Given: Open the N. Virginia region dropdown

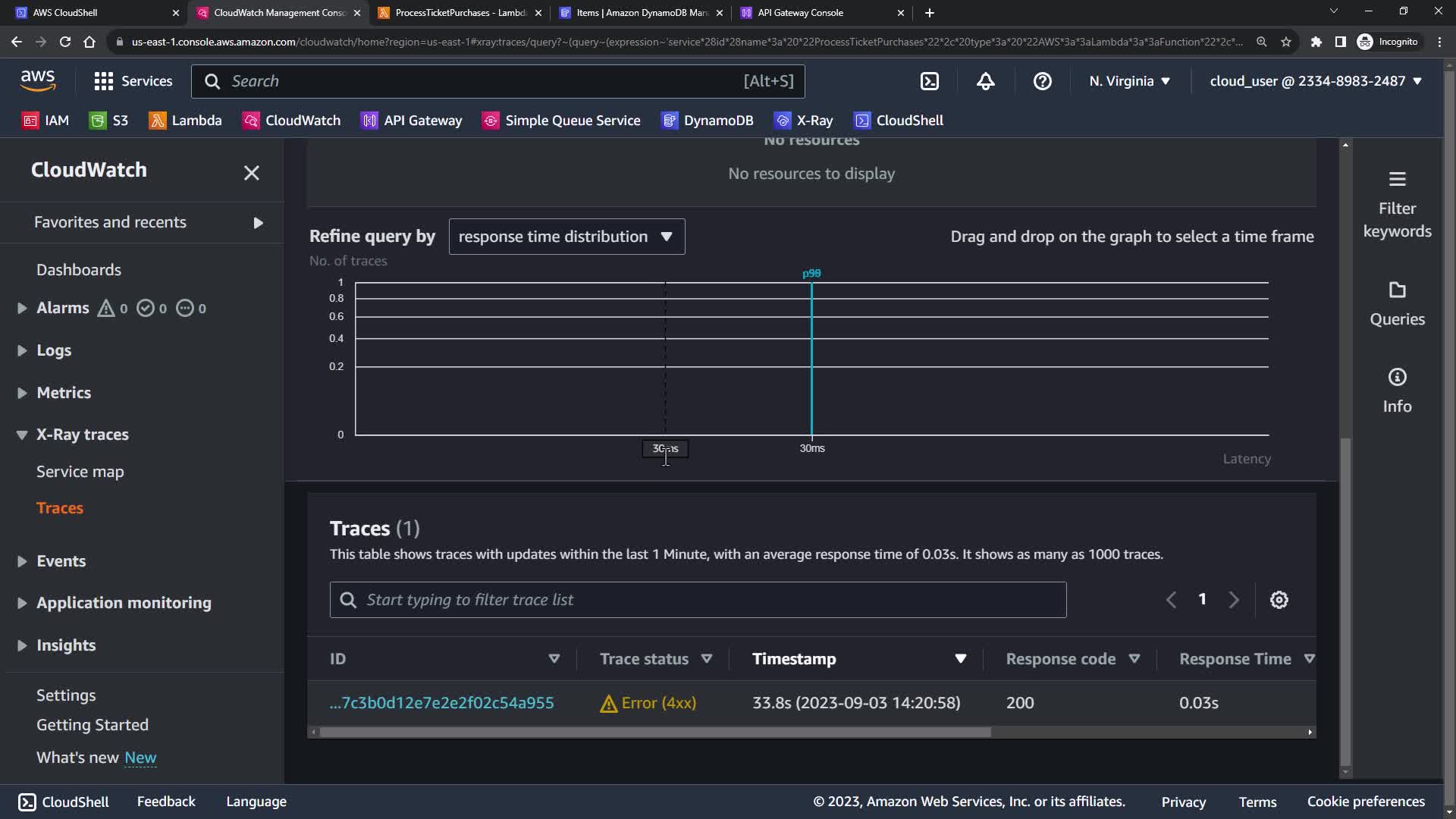Looking at the screenshot, I should point(1129,81).
